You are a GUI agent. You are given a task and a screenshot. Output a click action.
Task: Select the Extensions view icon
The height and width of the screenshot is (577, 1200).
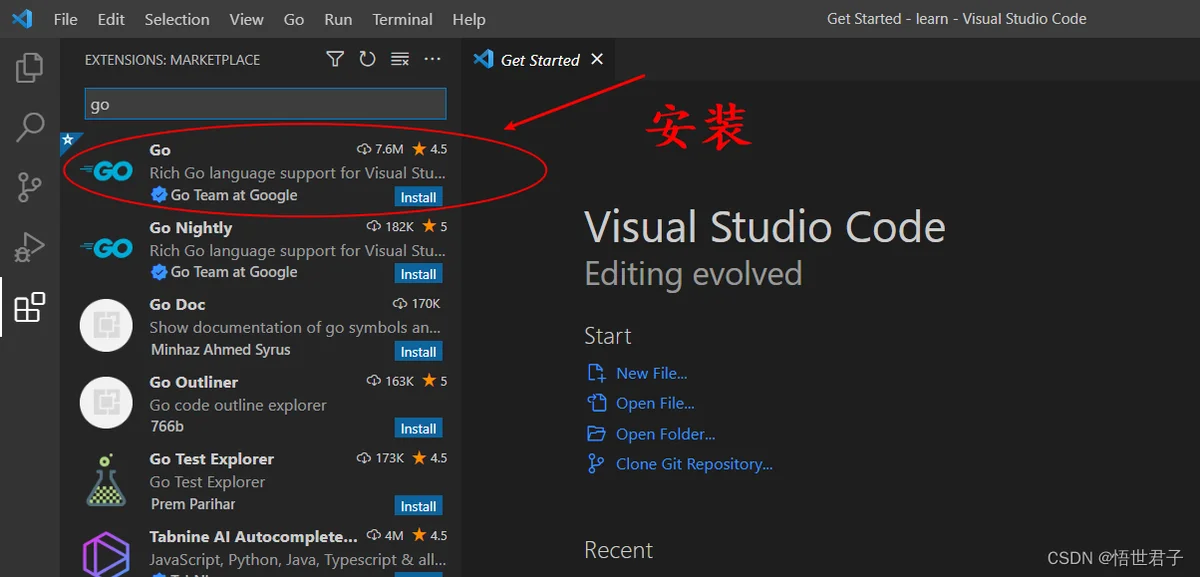pos(30,307)
